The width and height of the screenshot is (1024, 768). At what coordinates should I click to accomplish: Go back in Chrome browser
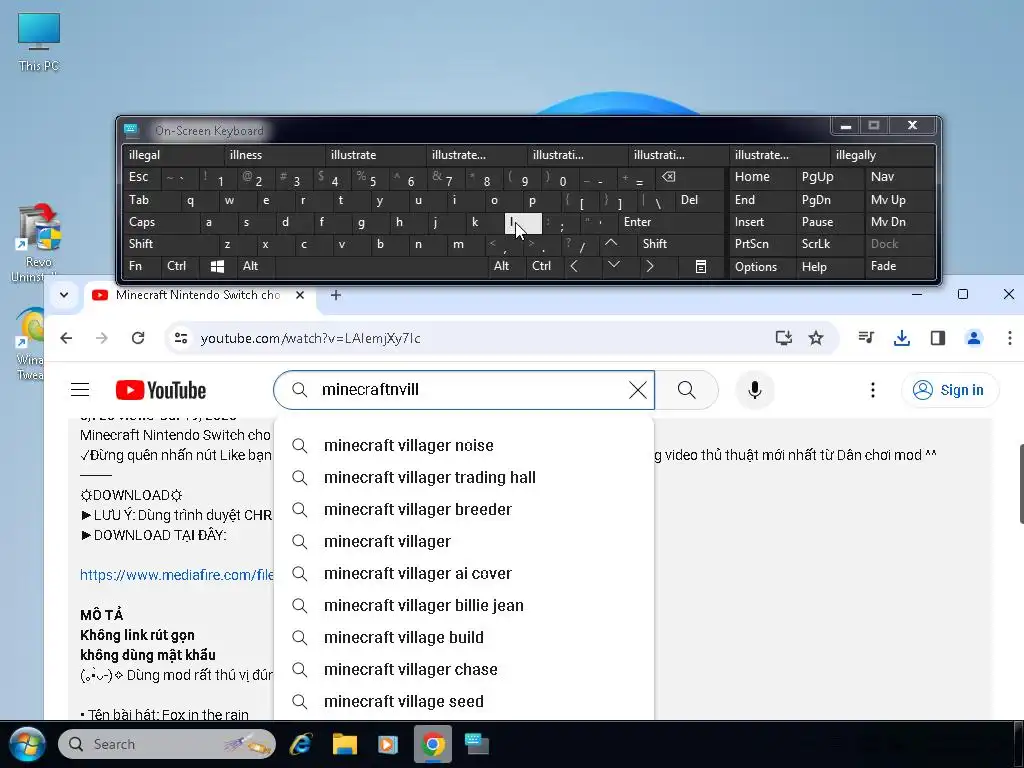click(66, 338)
